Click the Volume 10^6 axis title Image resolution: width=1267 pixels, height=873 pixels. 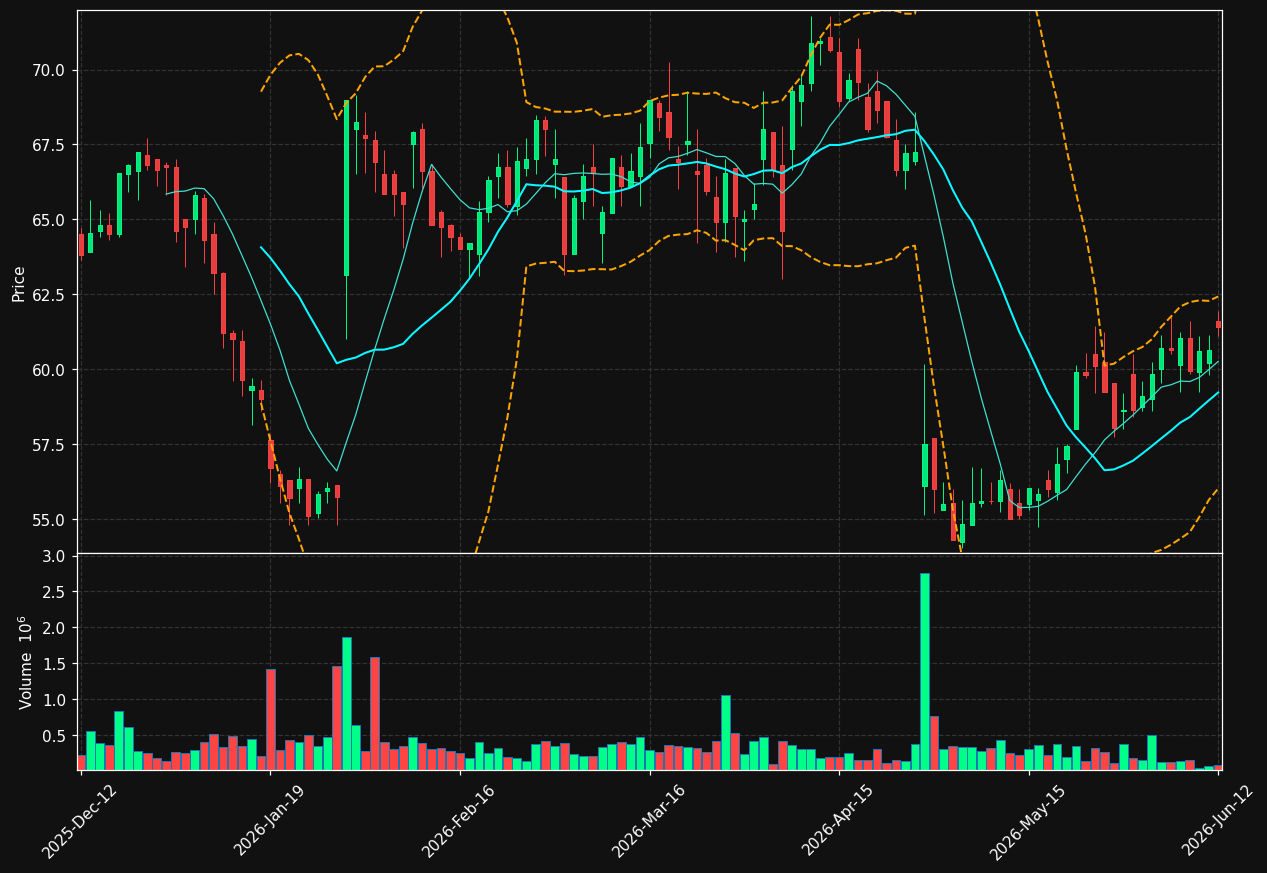tap(25, 662)
